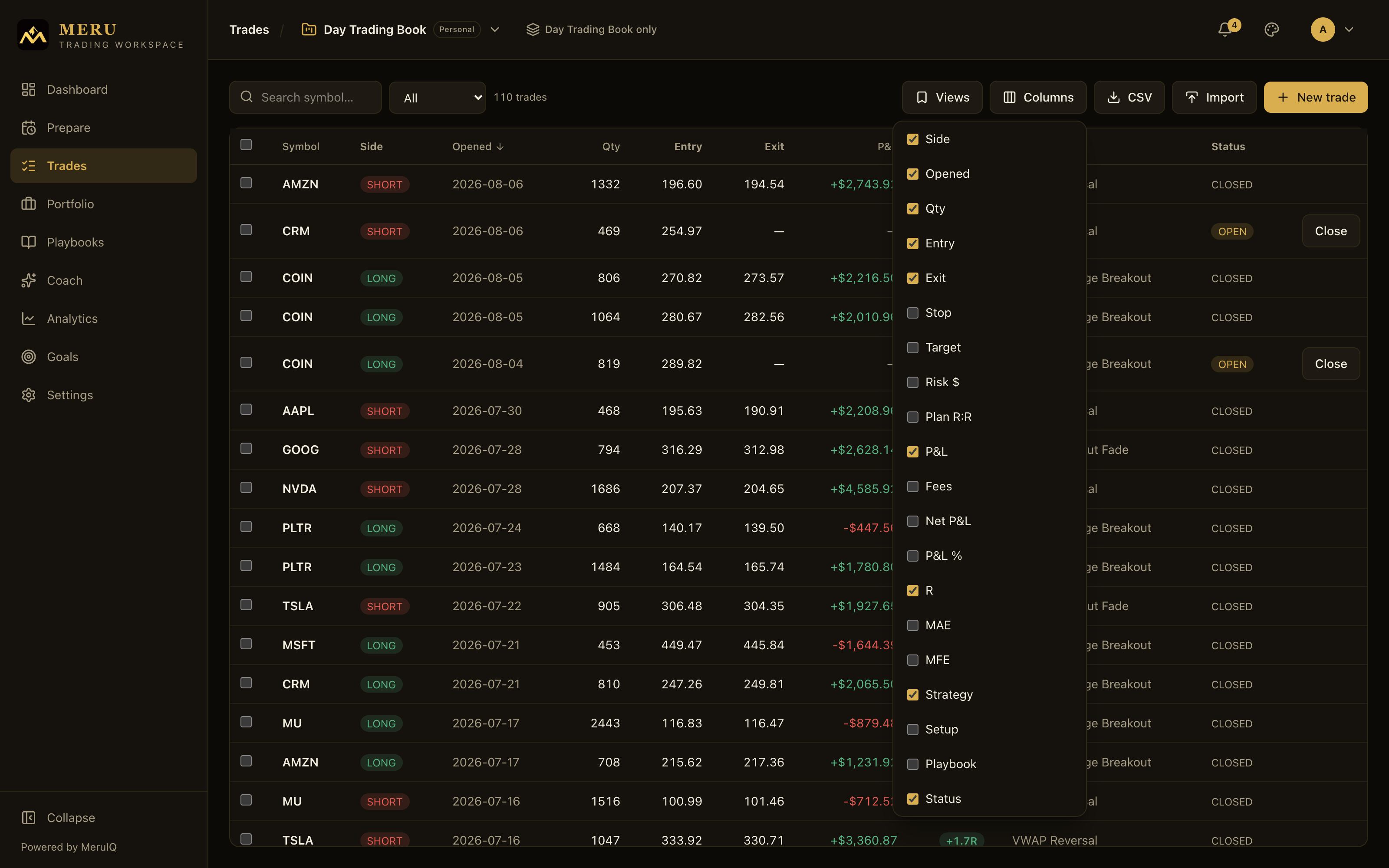The width and height of the screenshot is (1389, 868).
Task: Open the All filter dropdown
Action: click(x=438, y=98)
